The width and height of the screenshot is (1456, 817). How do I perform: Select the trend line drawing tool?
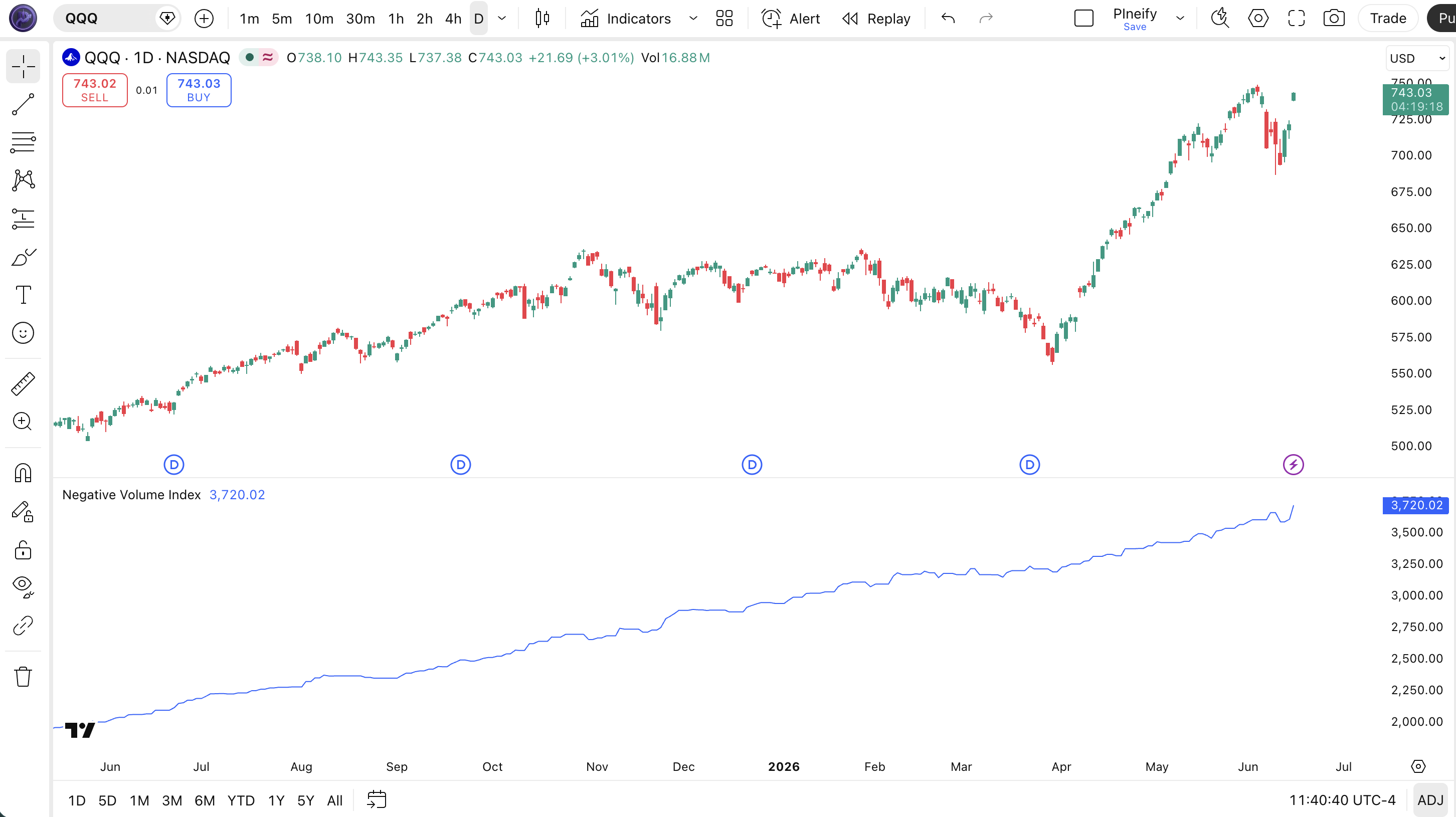(x=23, y=105)
